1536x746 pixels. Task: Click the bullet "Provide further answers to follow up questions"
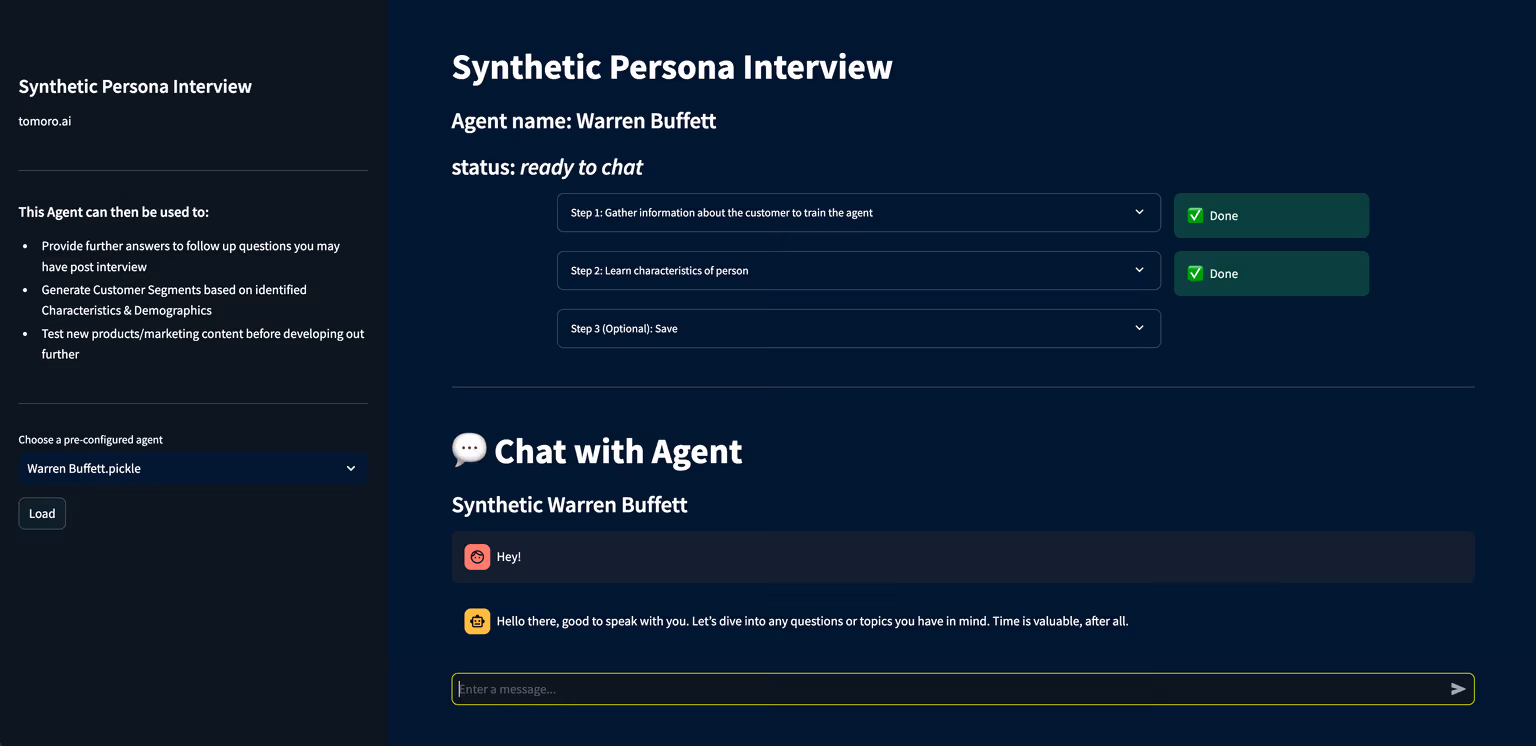coord(191,256)
